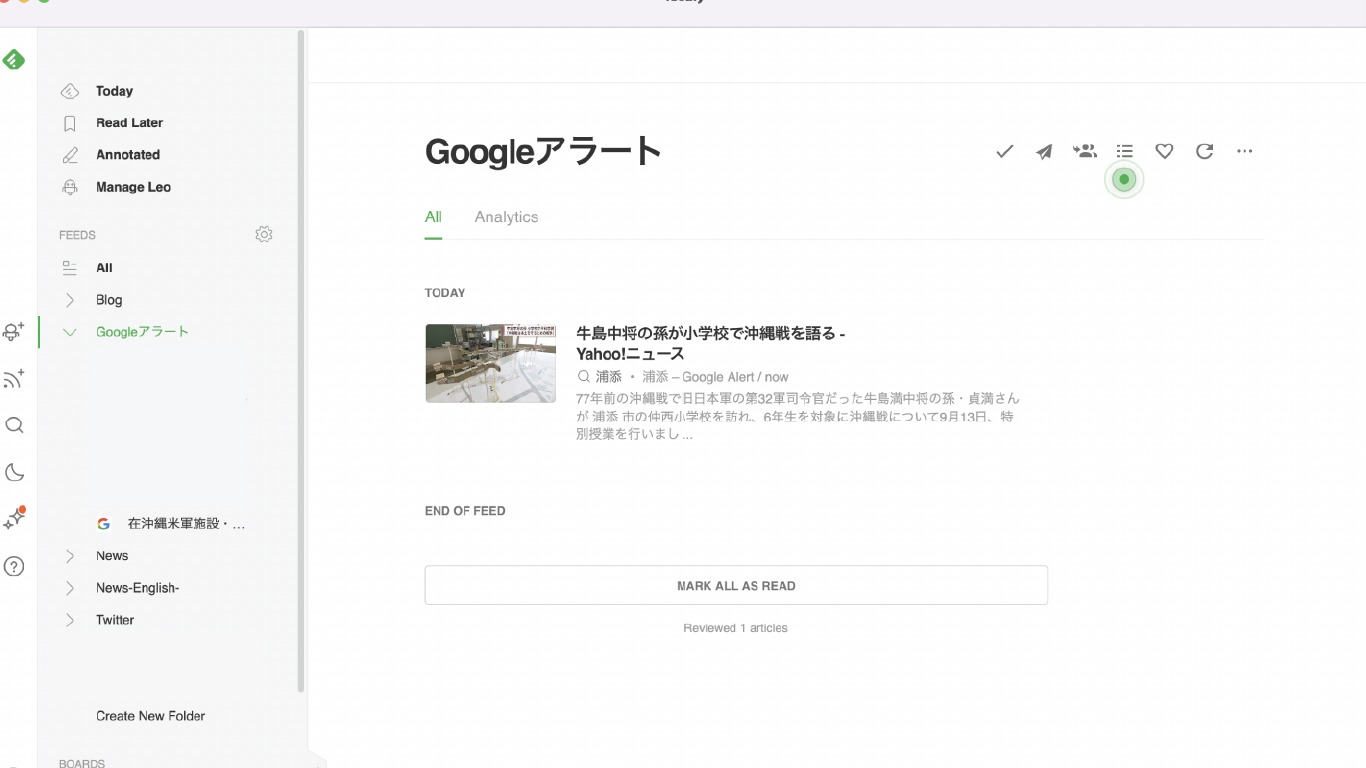Open search from the left rail
1366x768 pixels.
coord(14,426)
